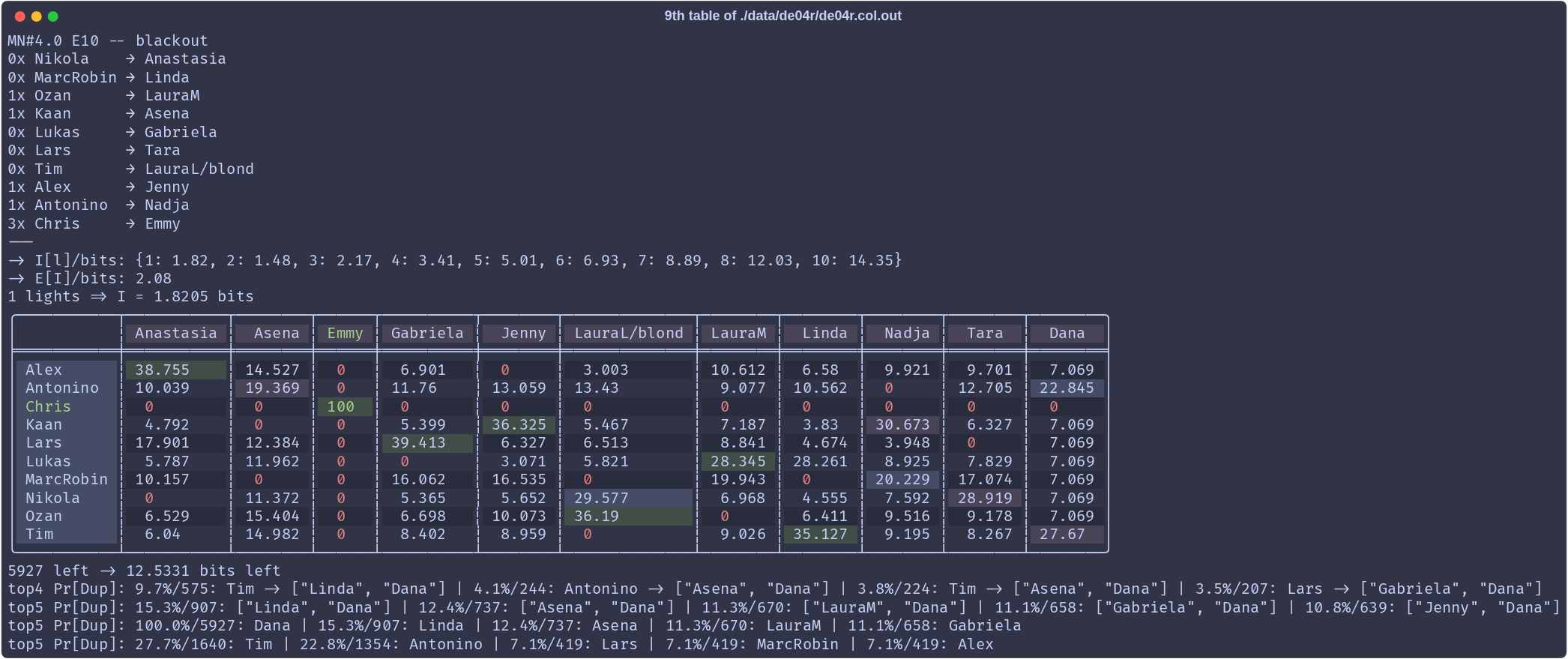Select the 'Ozan → LauraM' match line
1568x659 pixels.
(103, 95)
